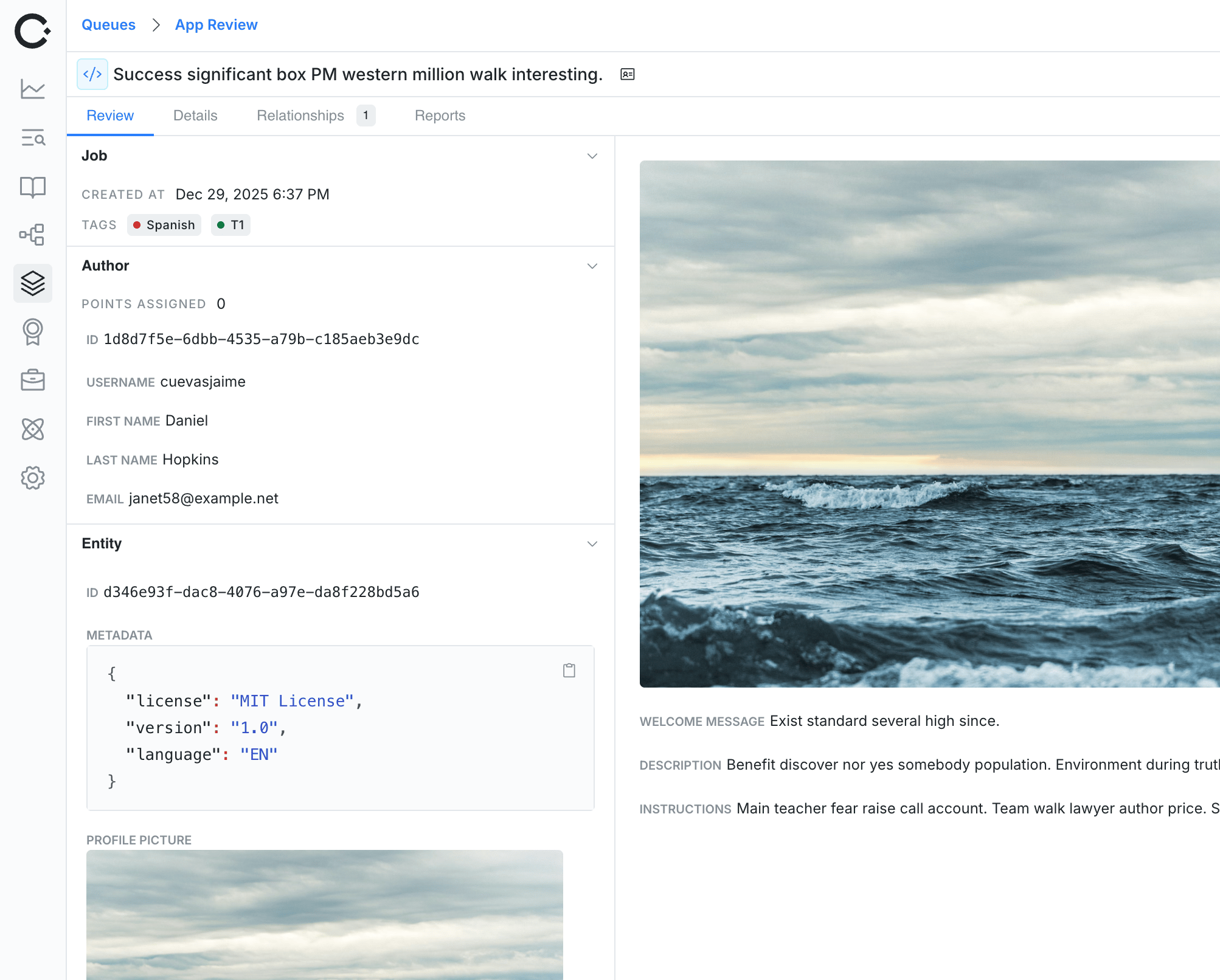Select the username cuevasjaime
Viewport: 1220px width, 980px height.
pyautogui.click(x=203, y=382)
